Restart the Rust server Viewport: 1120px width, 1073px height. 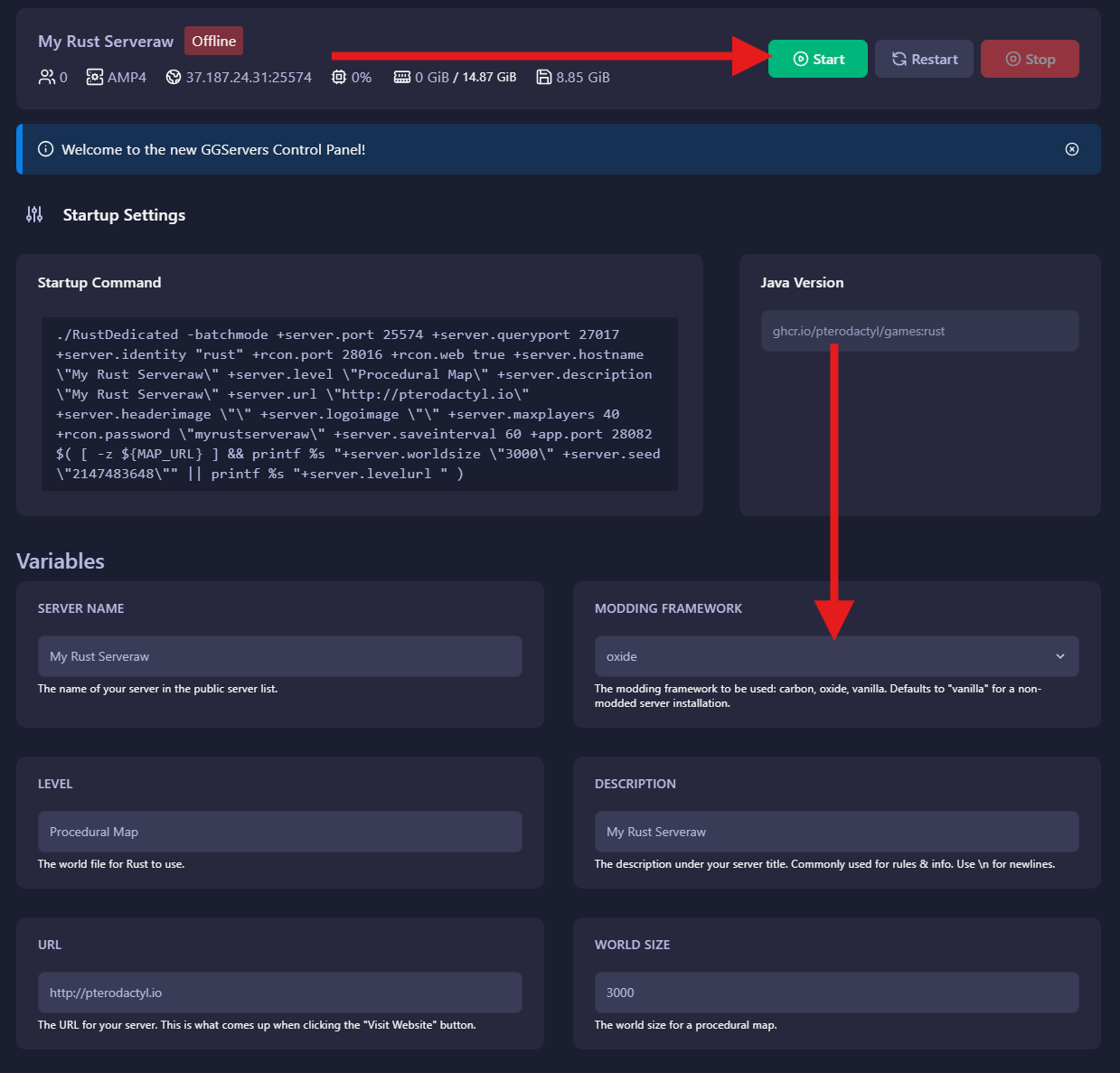924,58
